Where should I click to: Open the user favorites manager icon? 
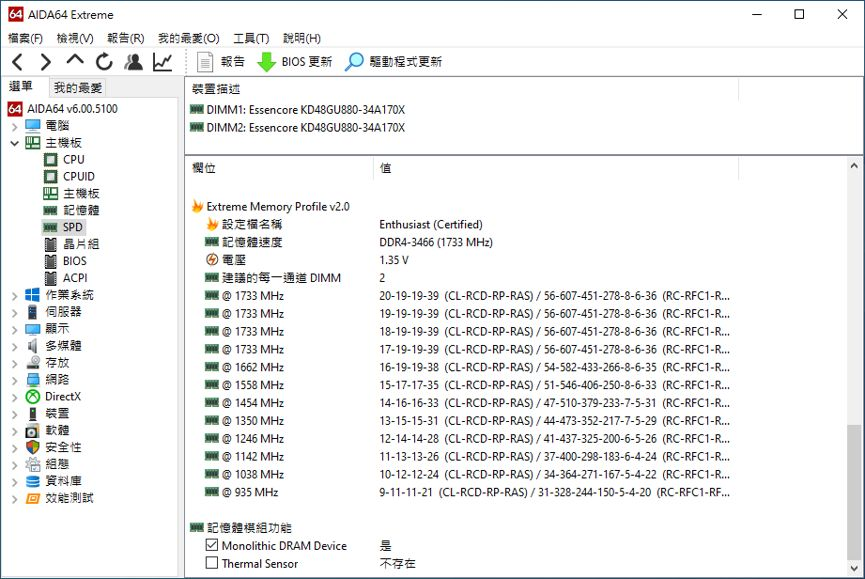click(133, 62)
